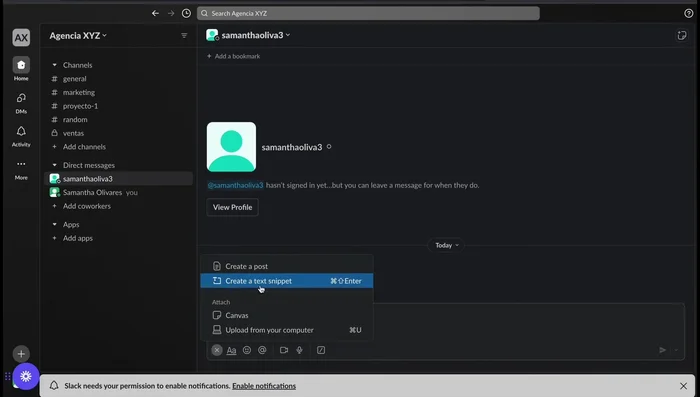The image size is (700, 397).
Task: Go forward using the right arrow
Action: pyautogui.click(x=171, y=13)
